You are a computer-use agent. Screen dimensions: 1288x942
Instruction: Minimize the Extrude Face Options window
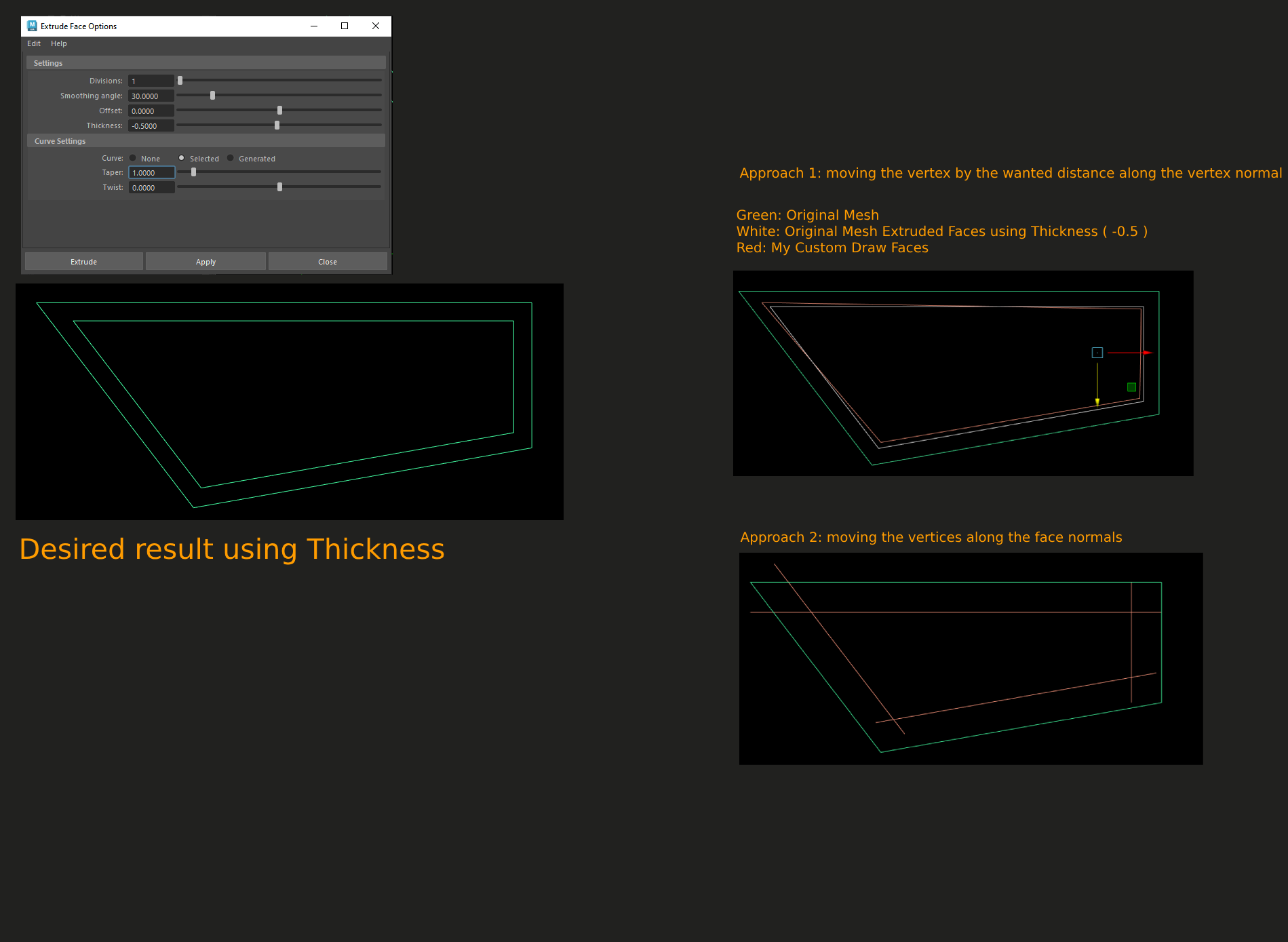coord(314,26)
